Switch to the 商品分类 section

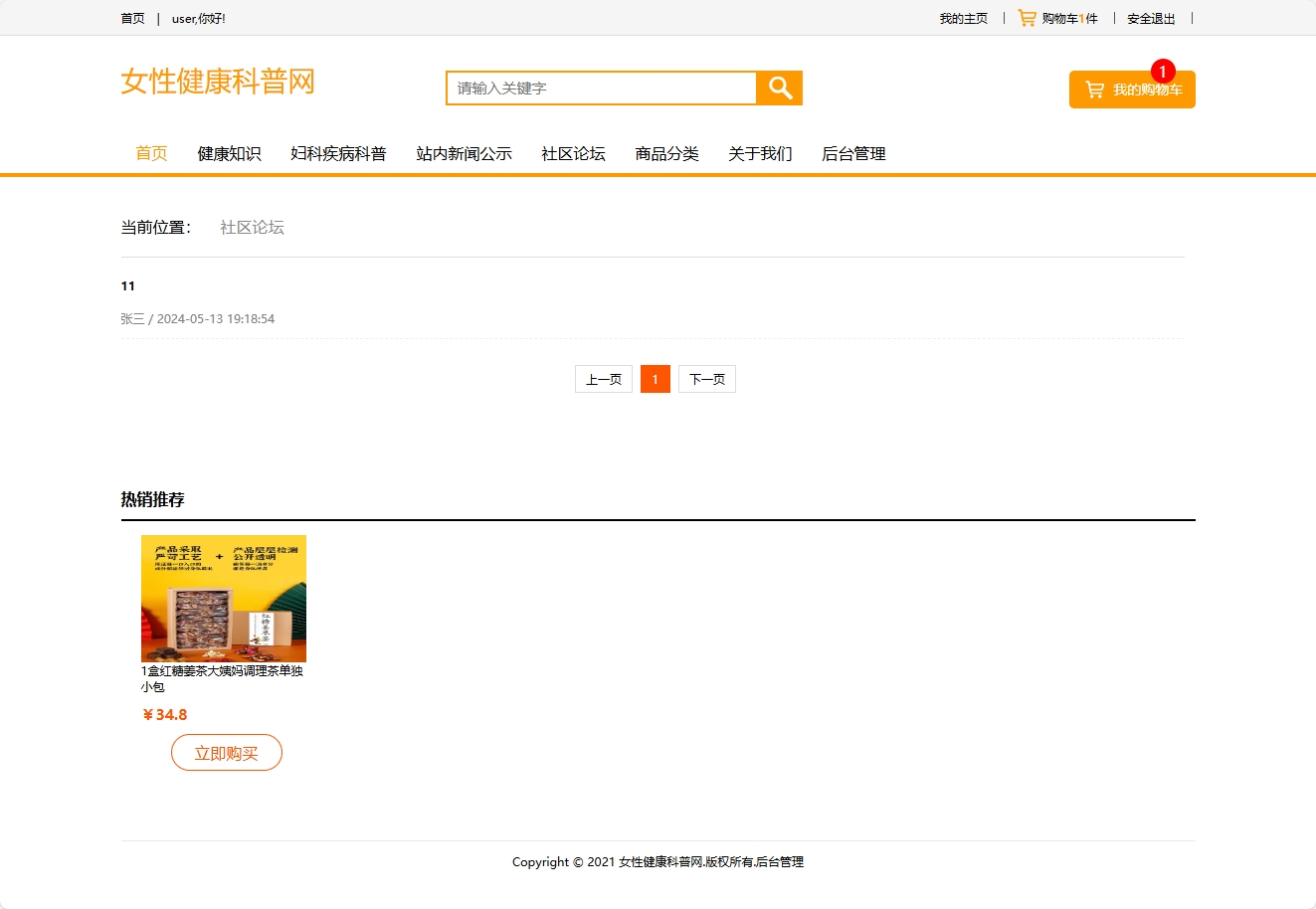[x=666, y=153]
